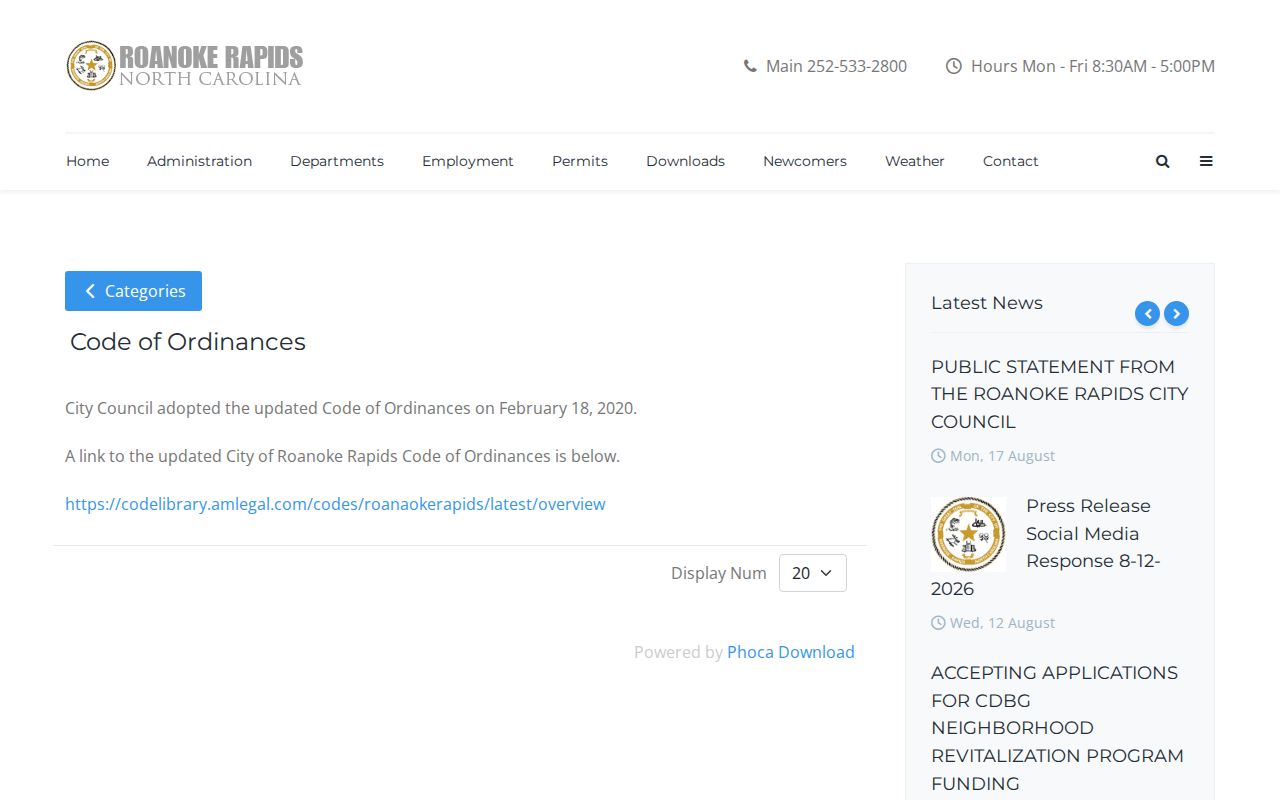Click the Wed, 12 August date
Viewport: 1280px width, 800px height.
(x=1002, y=623)
